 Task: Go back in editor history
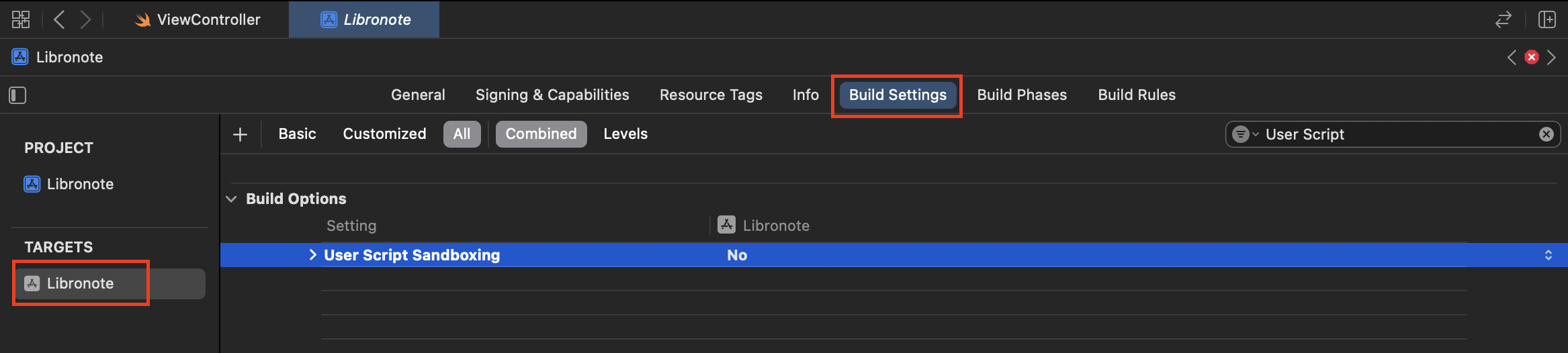click(59, 19)
